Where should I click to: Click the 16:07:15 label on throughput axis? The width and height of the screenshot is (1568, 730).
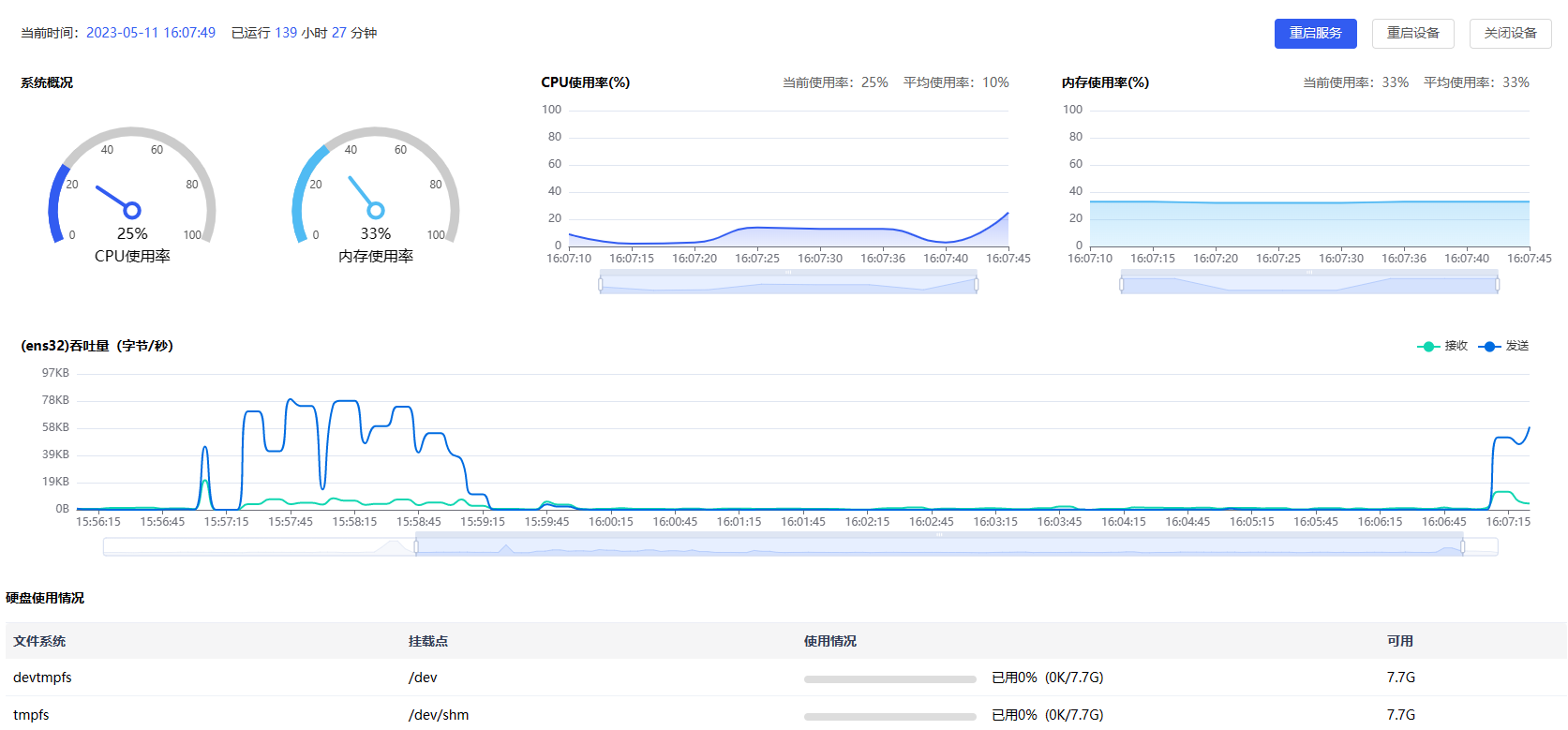coord(1508,522)
